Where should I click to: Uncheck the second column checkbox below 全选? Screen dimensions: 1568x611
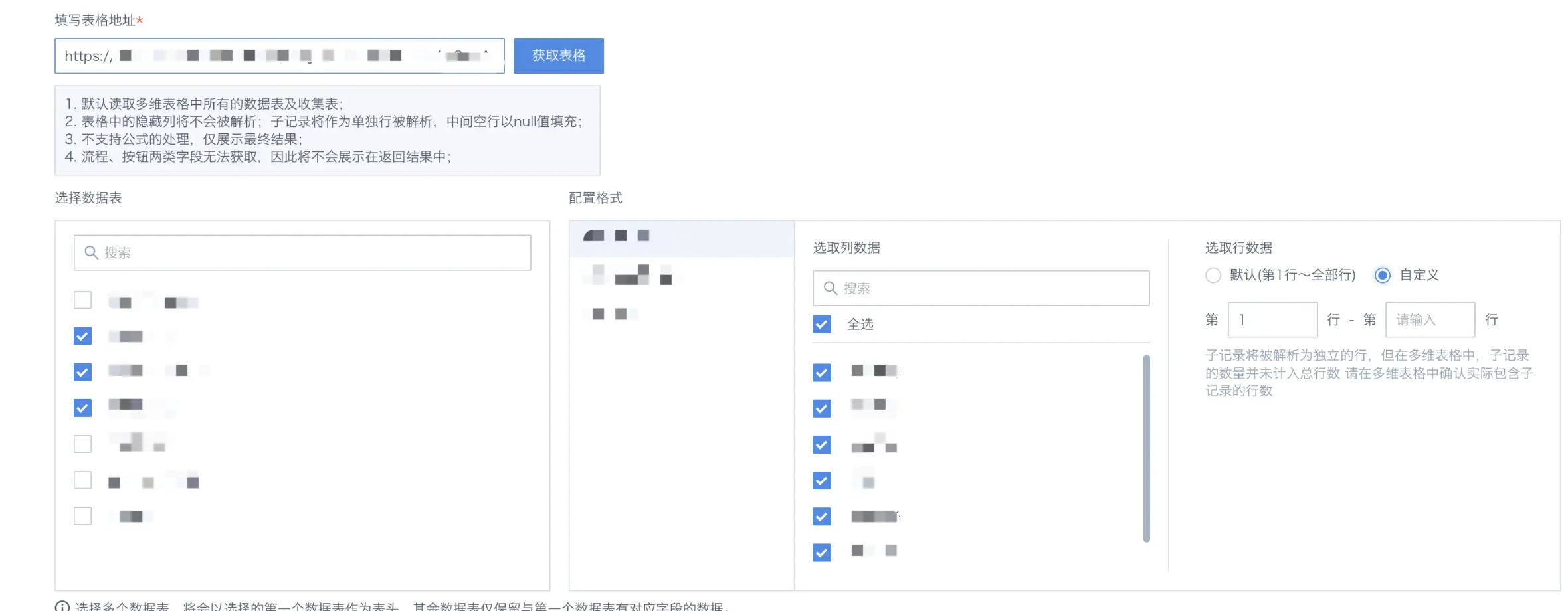822,408
